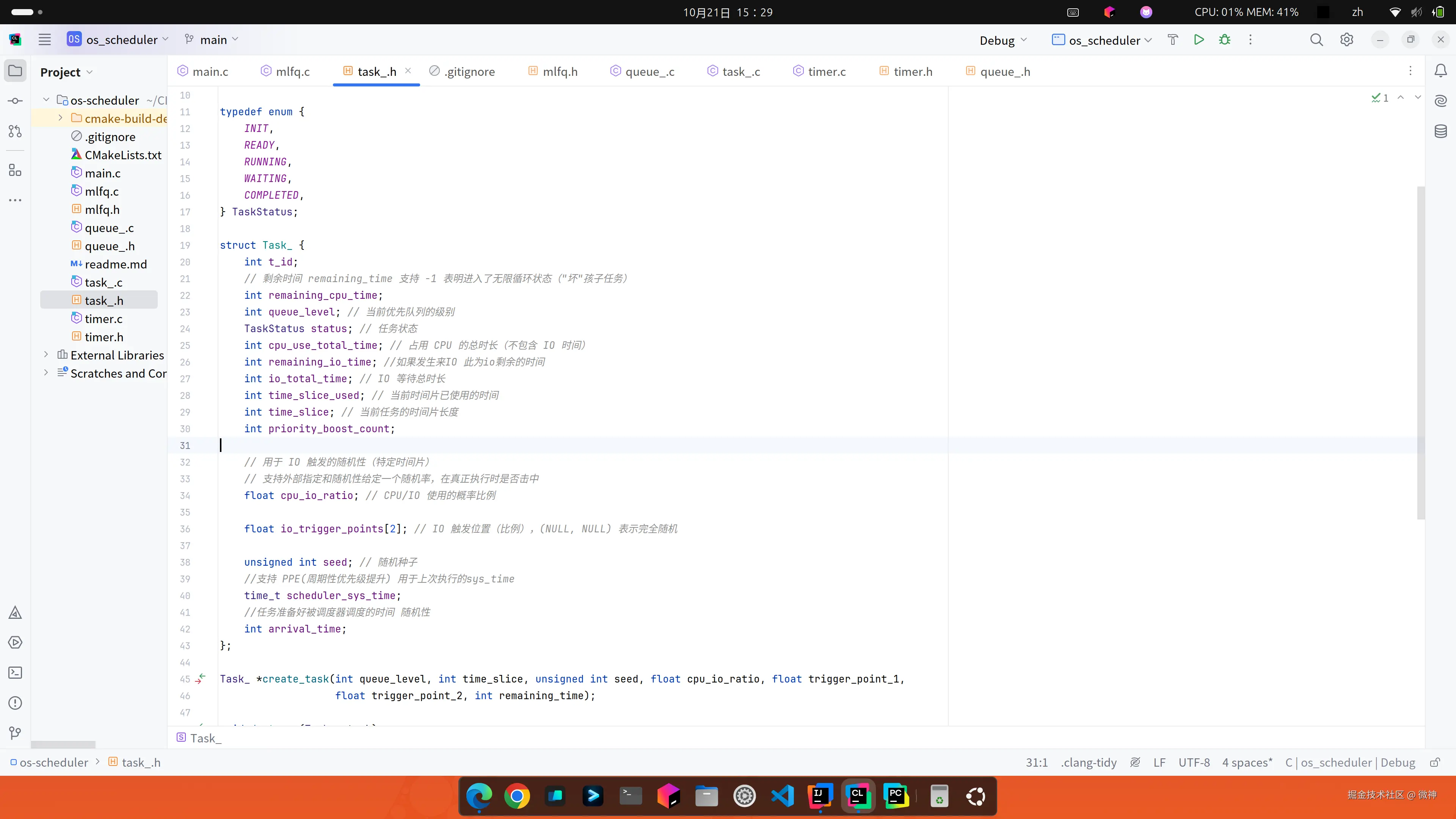The height and width of the screenshot is (819, 1456).
Task: Open the Terminal tool window
Action: [x=15, y=673]
